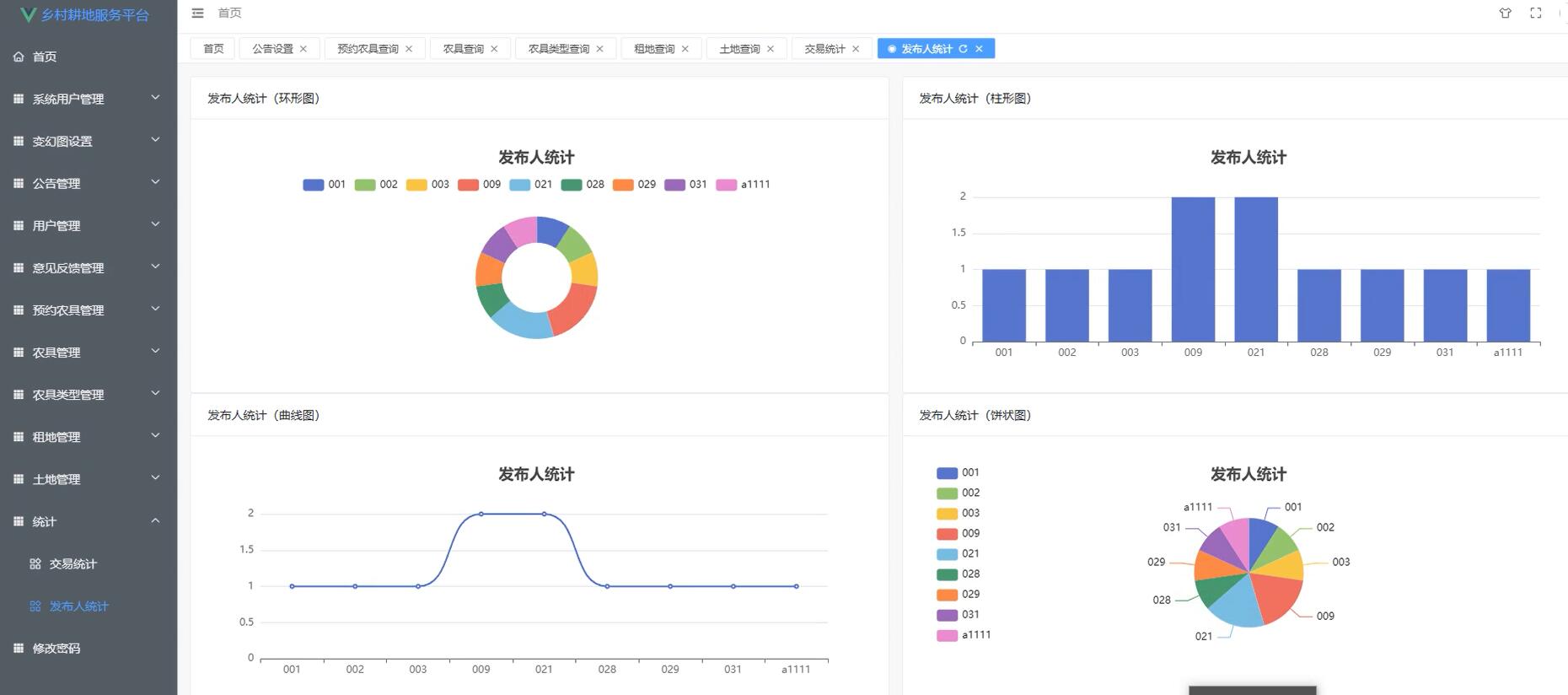Click the 预约农具管理 grid icon
Viewport: 1568px width, 695px height.
[x=19, y=310]
